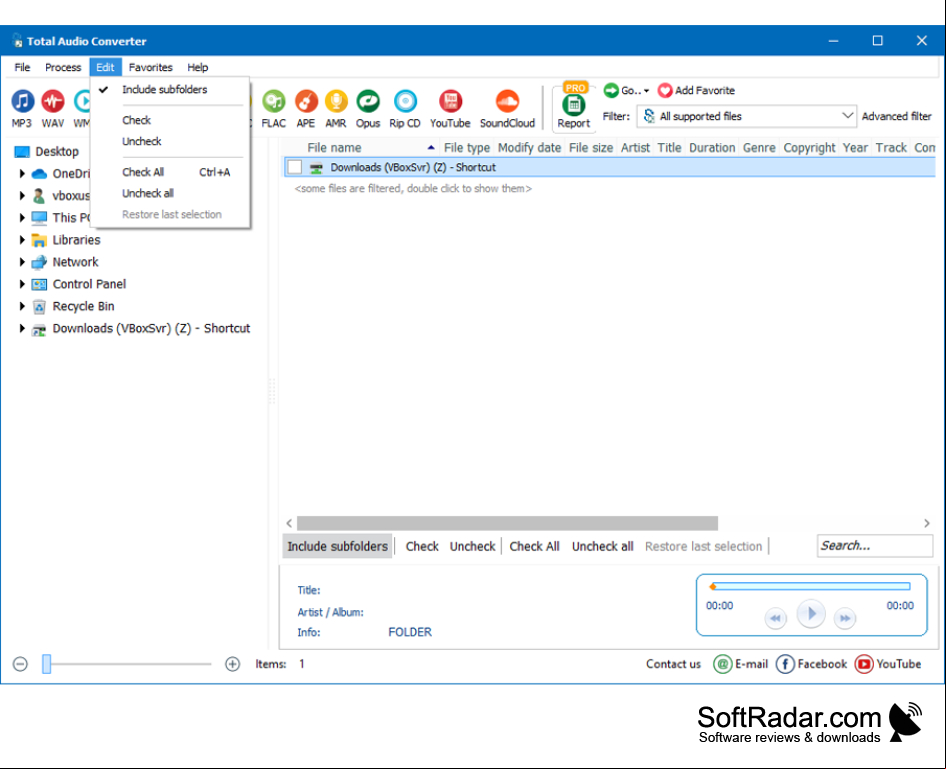Click the Search input field
The image size is (946, 769).
pos(874,546)
